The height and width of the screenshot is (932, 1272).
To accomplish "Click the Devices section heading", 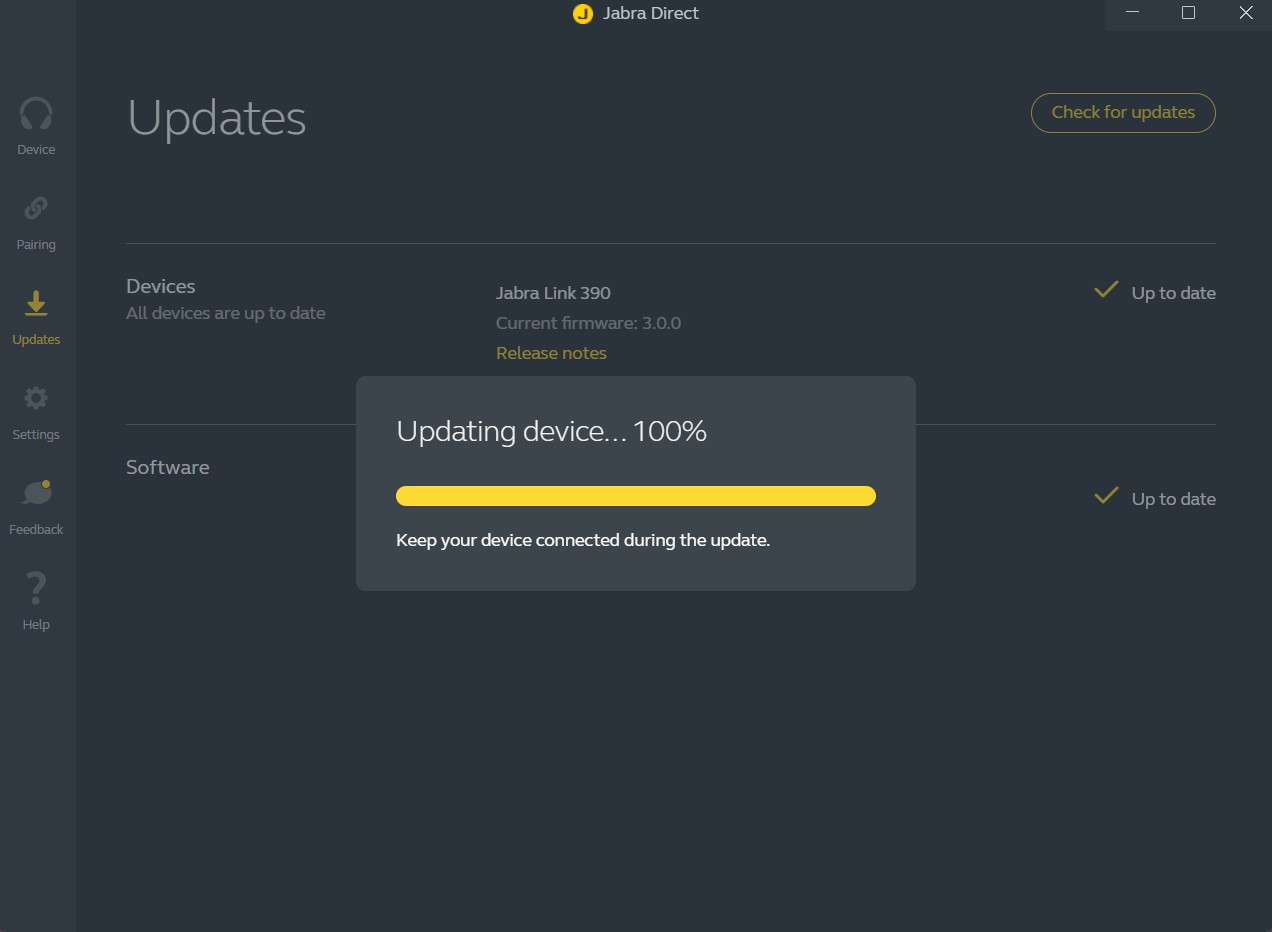I will click(161, 287).
